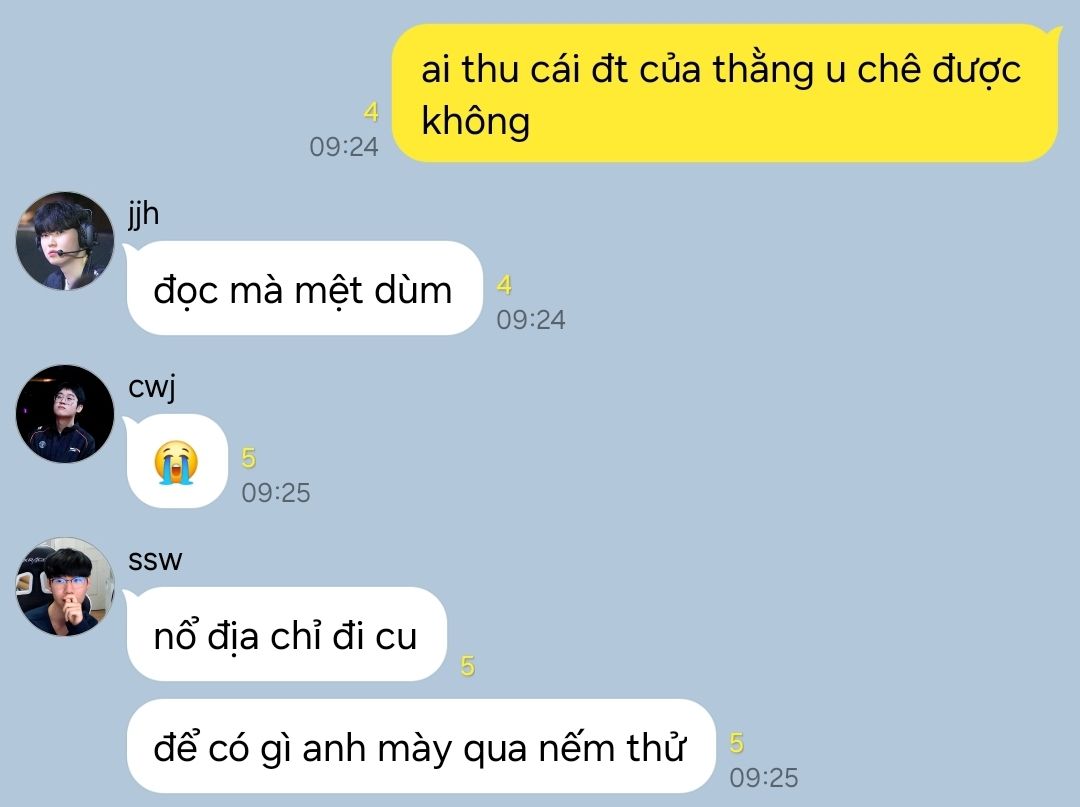Select the yellow message about thu cái đt

(725, 94)
